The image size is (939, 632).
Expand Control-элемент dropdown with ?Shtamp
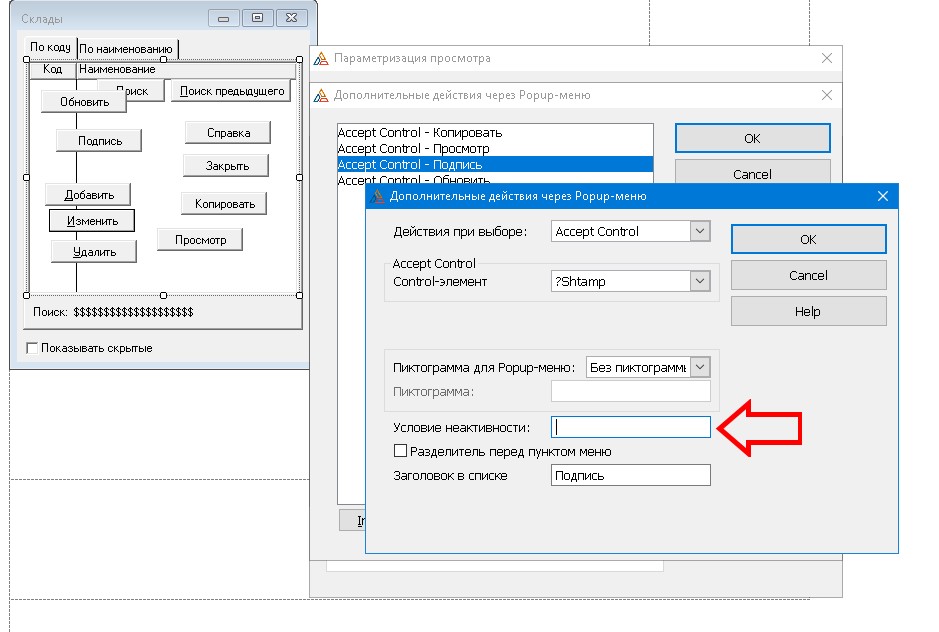[x=699, y=281]
